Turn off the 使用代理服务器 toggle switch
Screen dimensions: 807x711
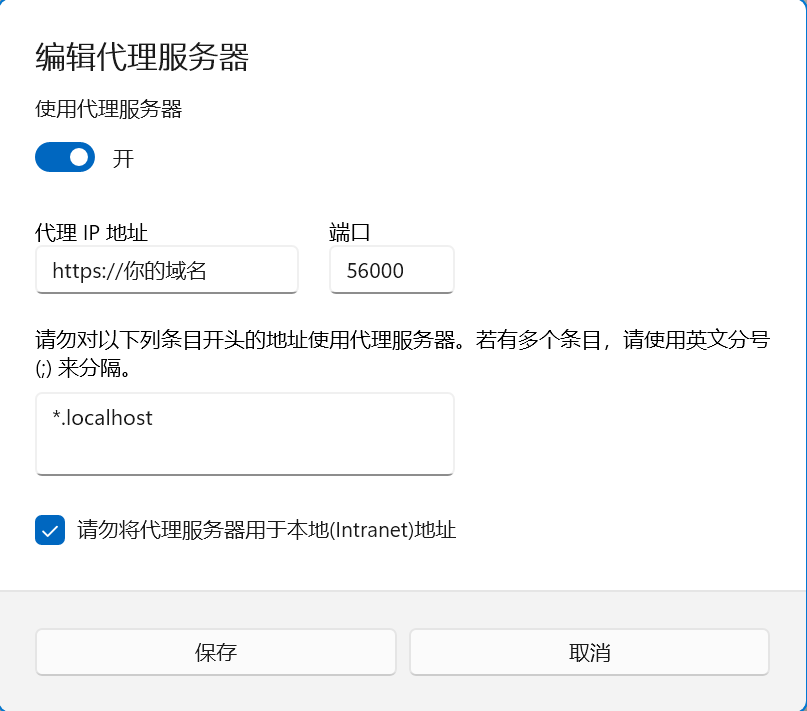65,157
